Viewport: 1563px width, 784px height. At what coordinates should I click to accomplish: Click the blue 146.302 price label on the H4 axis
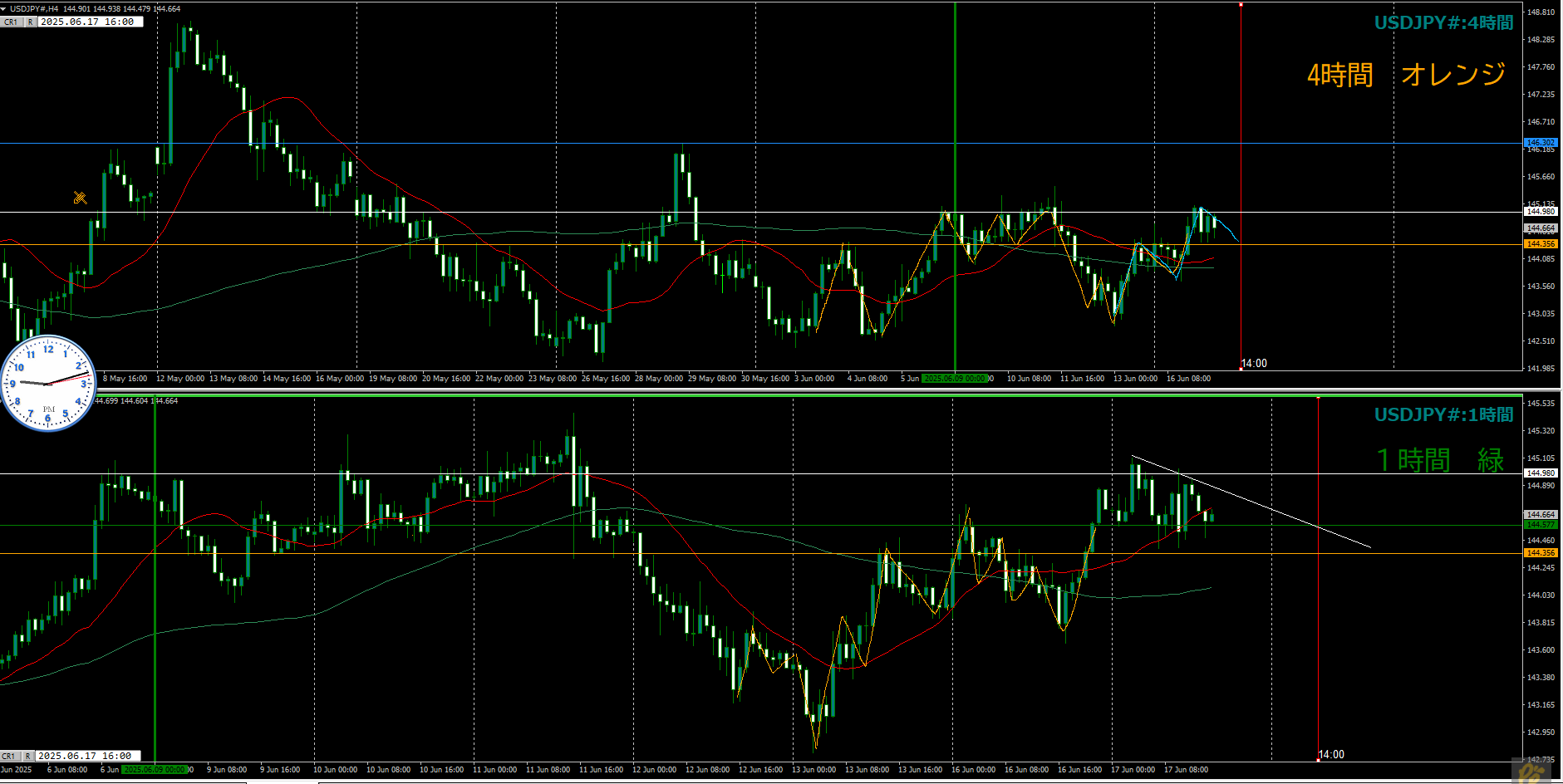click(1541, 143)
